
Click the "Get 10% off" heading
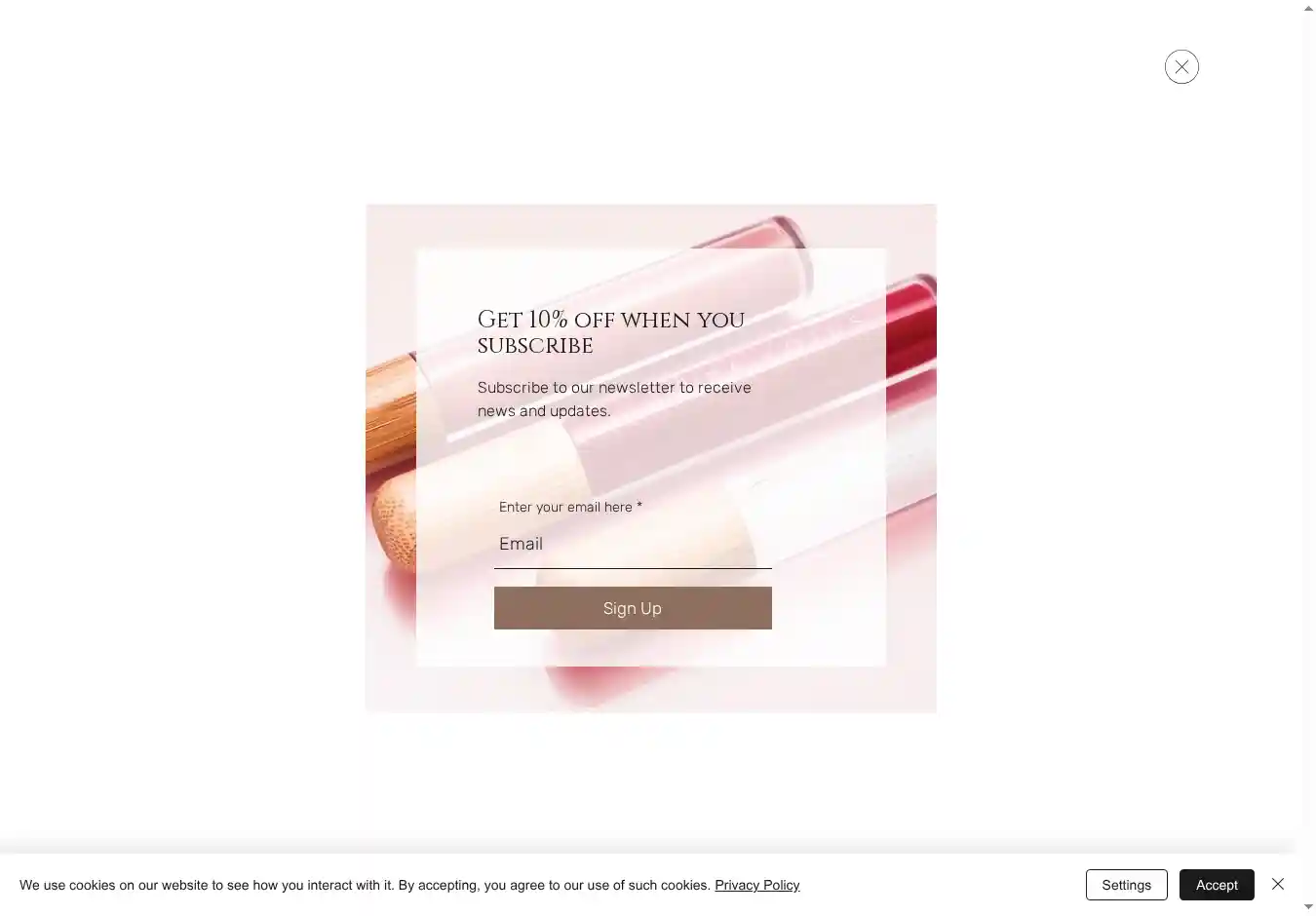(x=611, y=332)
